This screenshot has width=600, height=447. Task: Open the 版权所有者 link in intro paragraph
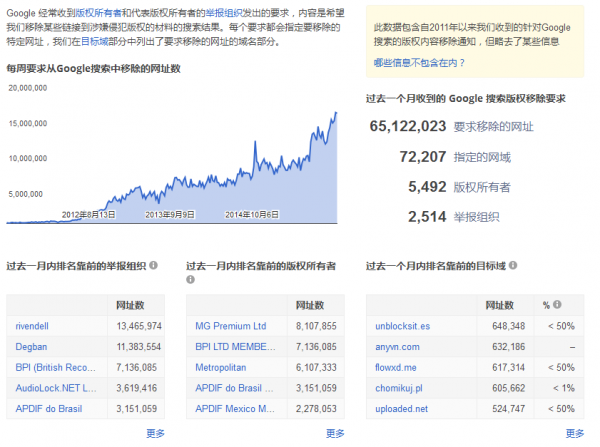coord(98,13)
